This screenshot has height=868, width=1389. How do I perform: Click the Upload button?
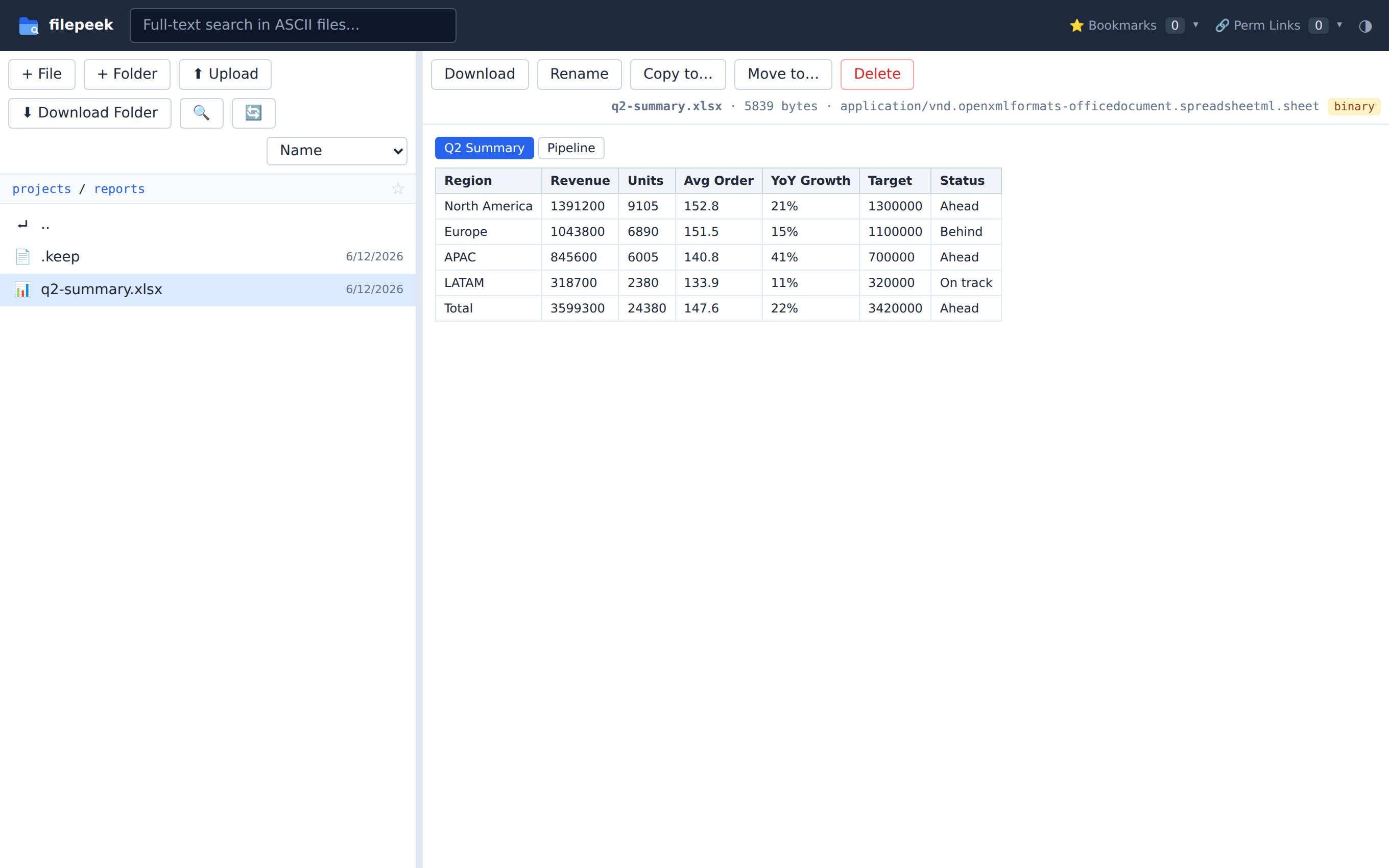coord(225,74)
